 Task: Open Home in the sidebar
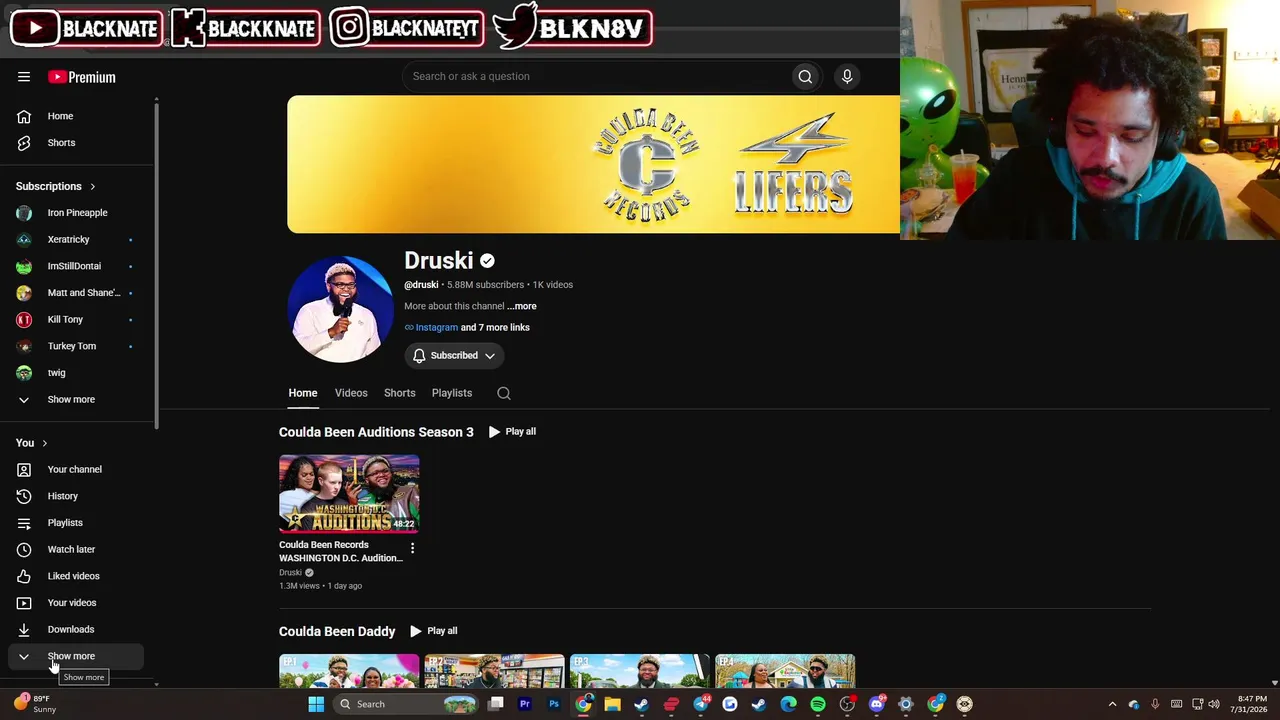[x=78, y=116]
